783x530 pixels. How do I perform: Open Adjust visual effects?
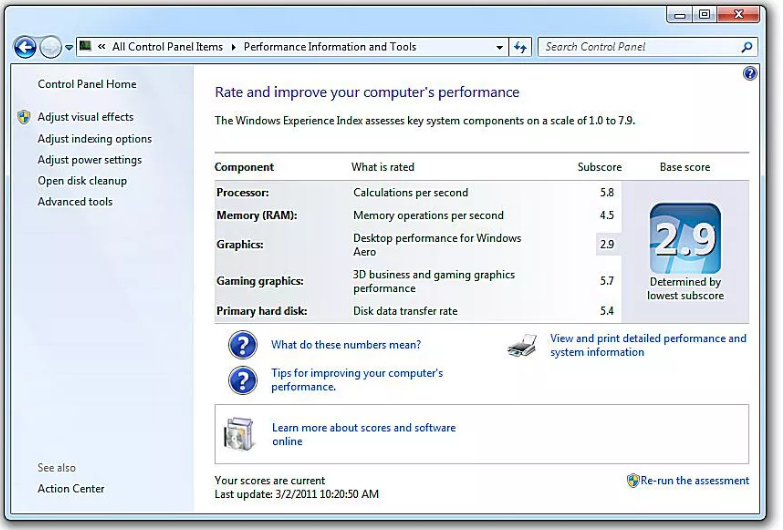pos(85,117)
